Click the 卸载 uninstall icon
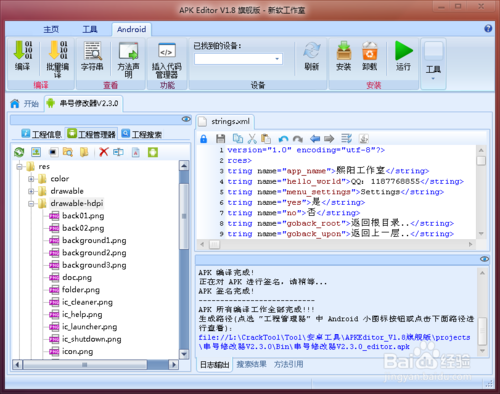 [x=370, y=51]
